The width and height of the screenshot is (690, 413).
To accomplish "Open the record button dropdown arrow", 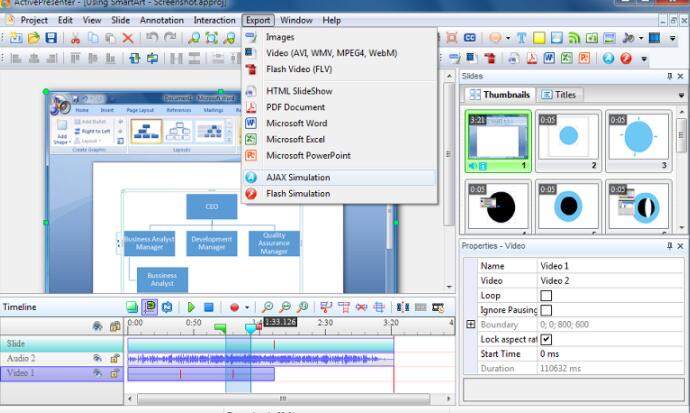I will 247,307.
